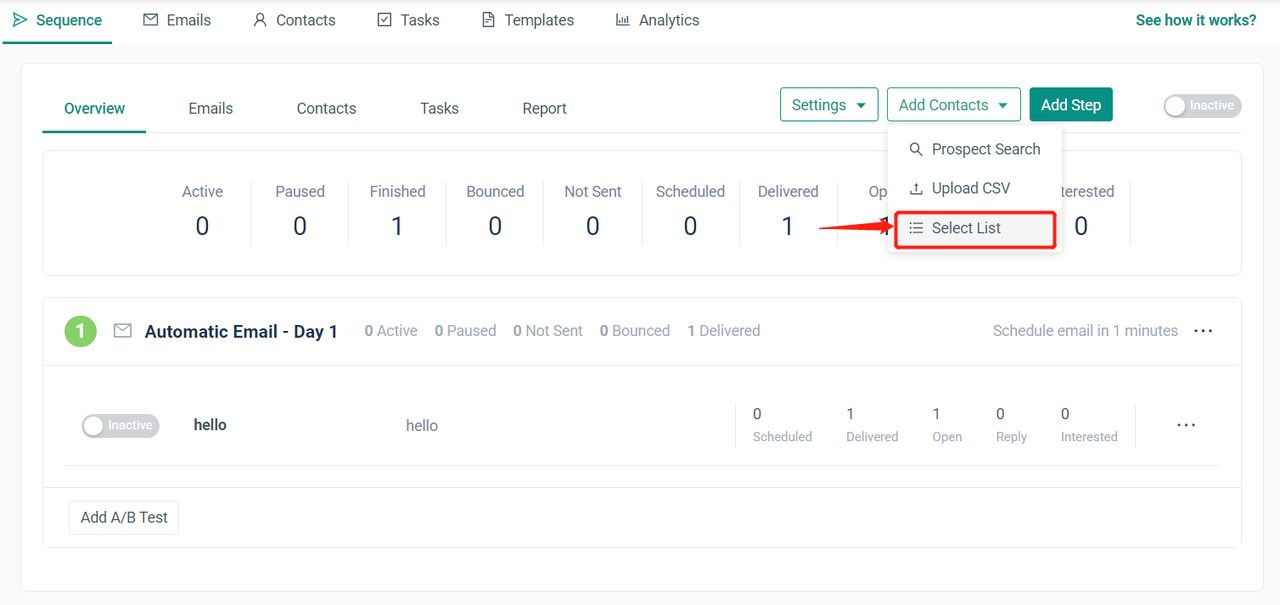Toggle the sequence Inactive switch at top right
The width and height of the screenshot is (1280, 605).
(1202, 106)
